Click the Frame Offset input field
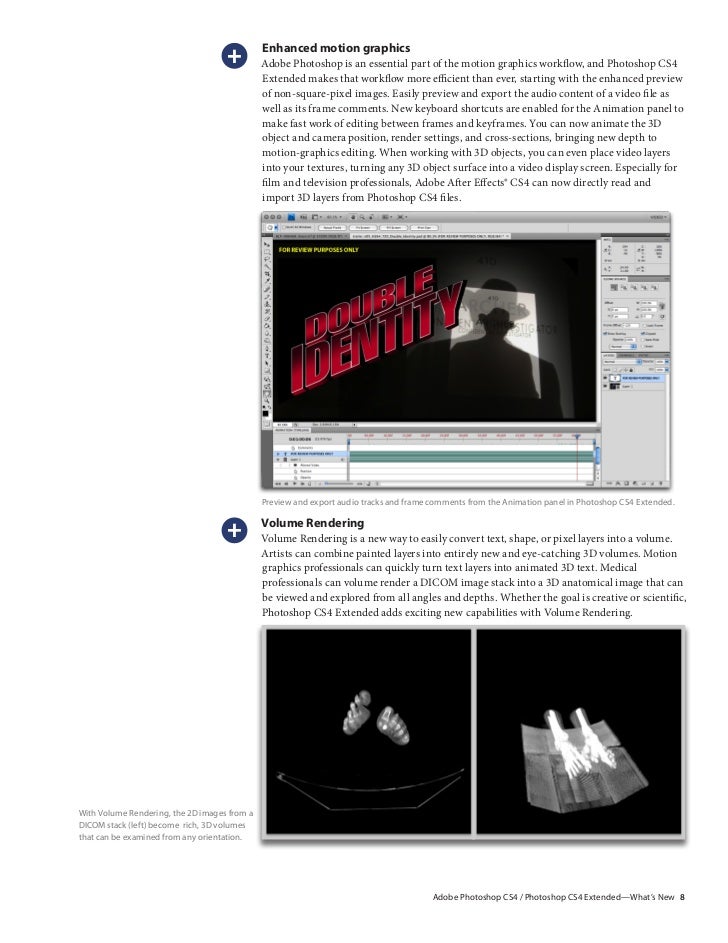Viewport: 728px width, 943px height. tap(631, 325)
